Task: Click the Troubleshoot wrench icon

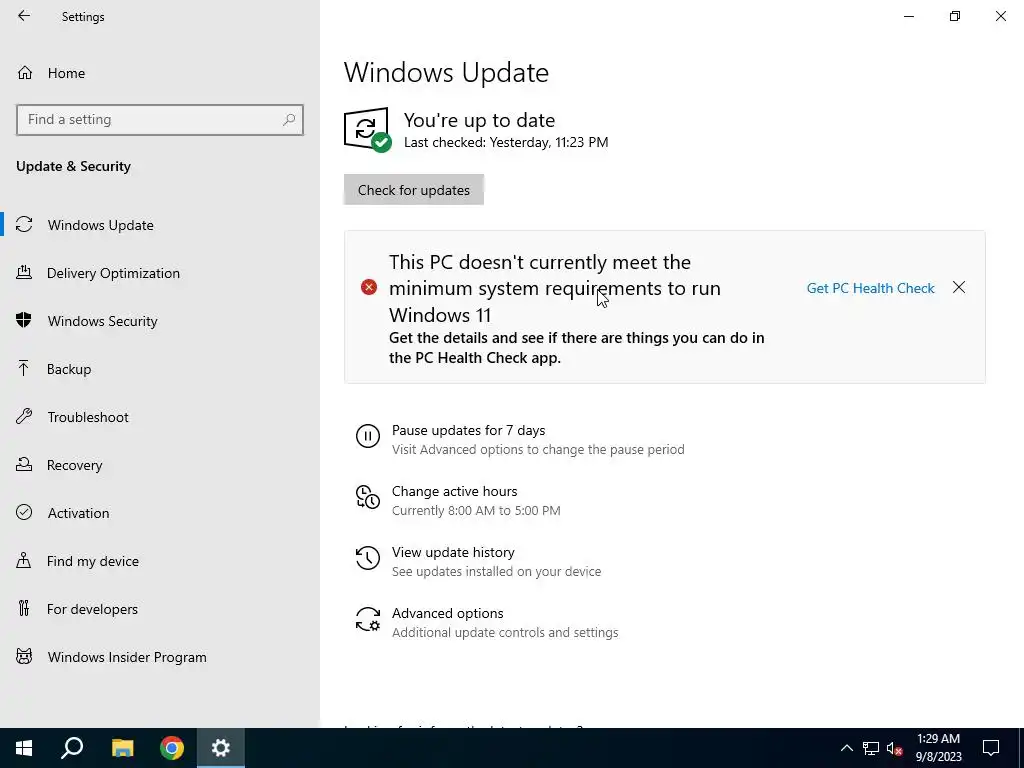Action: [24, 417]
